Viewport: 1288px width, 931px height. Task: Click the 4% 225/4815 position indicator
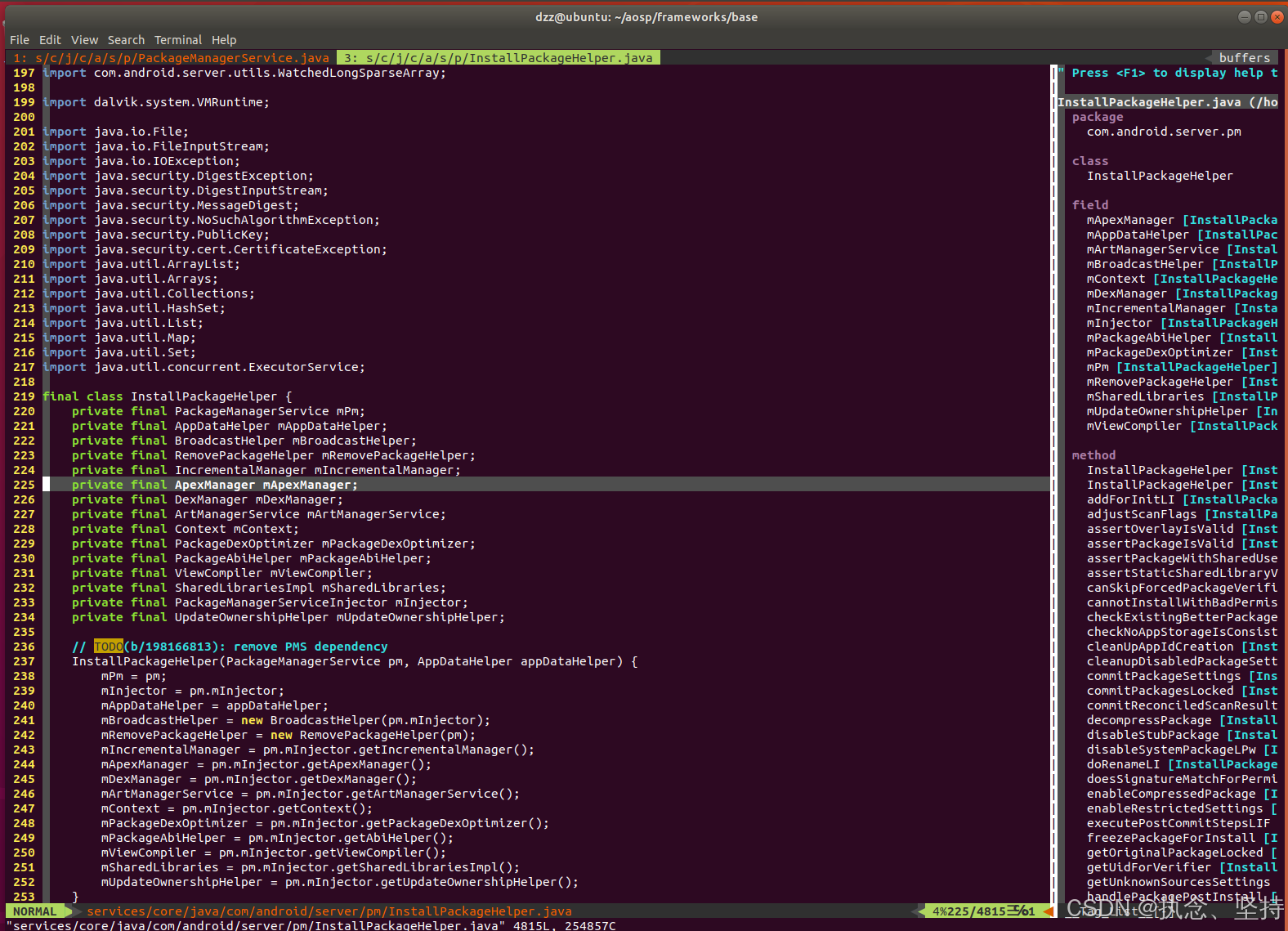pyautogui.click(x=984, y=911)
